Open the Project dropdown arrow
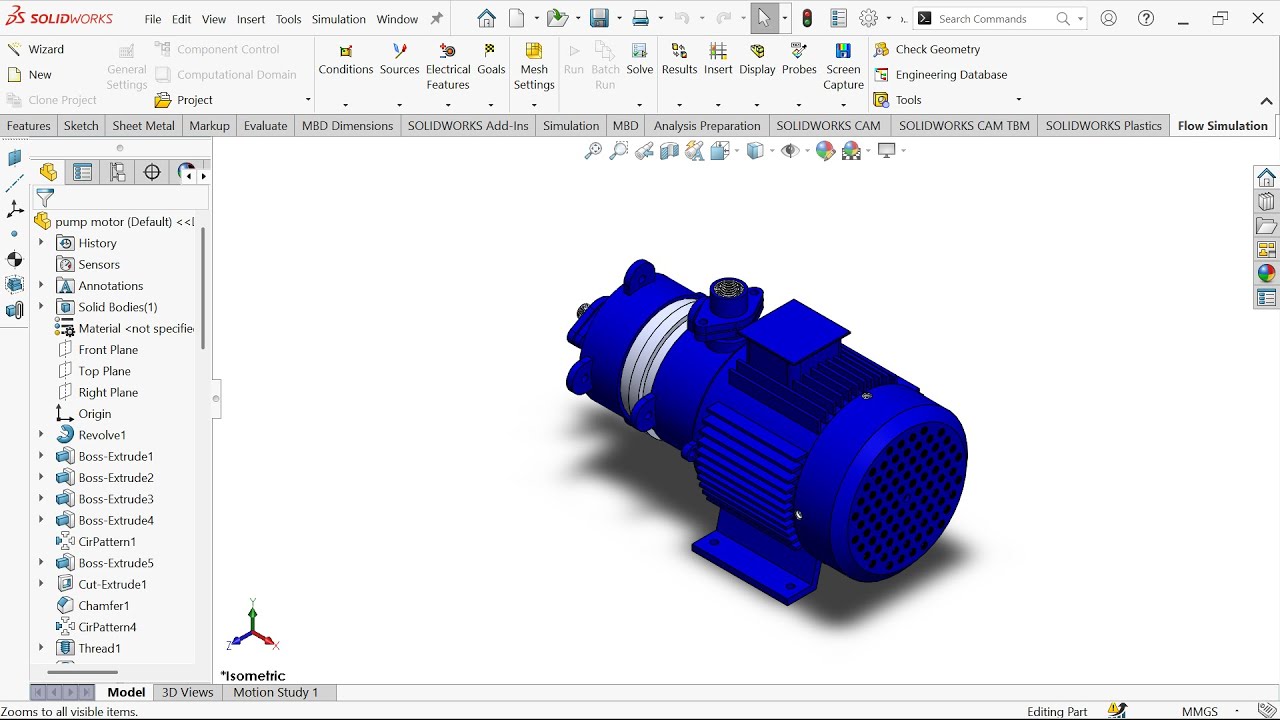 tap(307, 100)
